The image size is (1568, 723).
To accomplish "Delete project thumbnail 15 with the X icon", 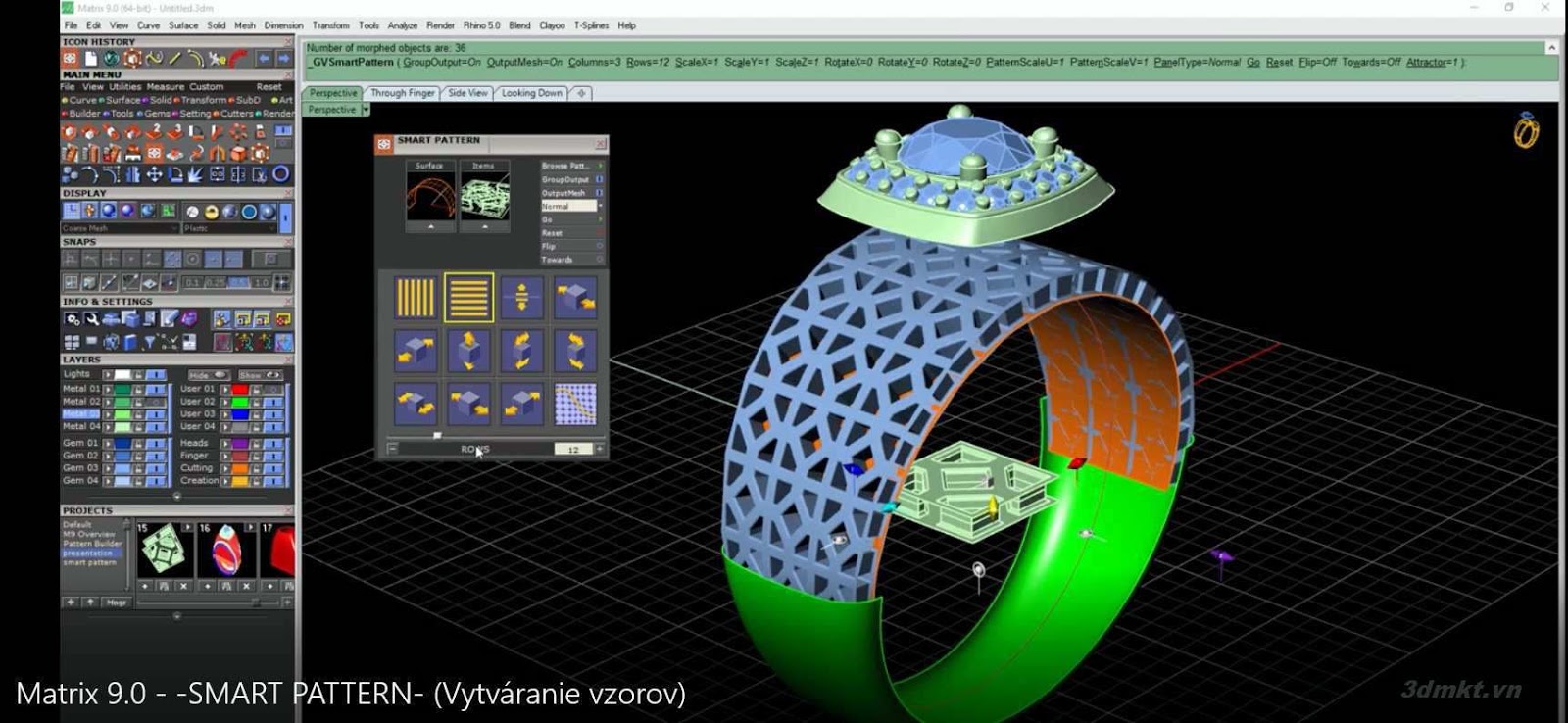I will coord(183,586).
